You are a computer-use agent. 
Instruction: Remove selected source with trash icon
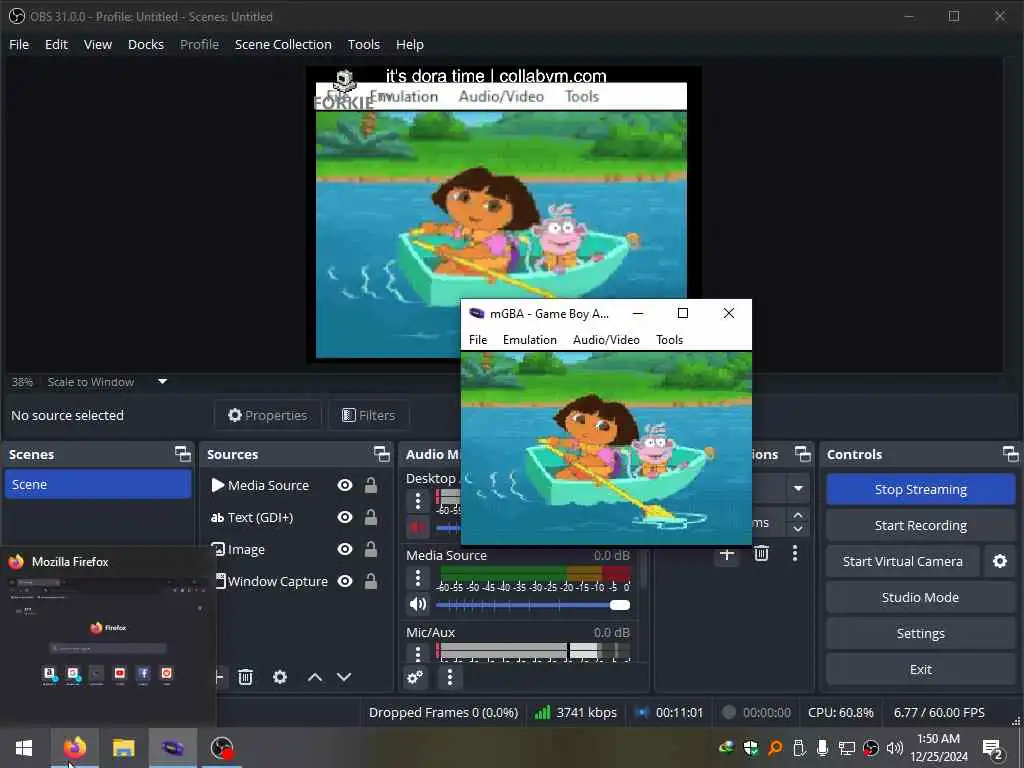click(x=246, y=677)
